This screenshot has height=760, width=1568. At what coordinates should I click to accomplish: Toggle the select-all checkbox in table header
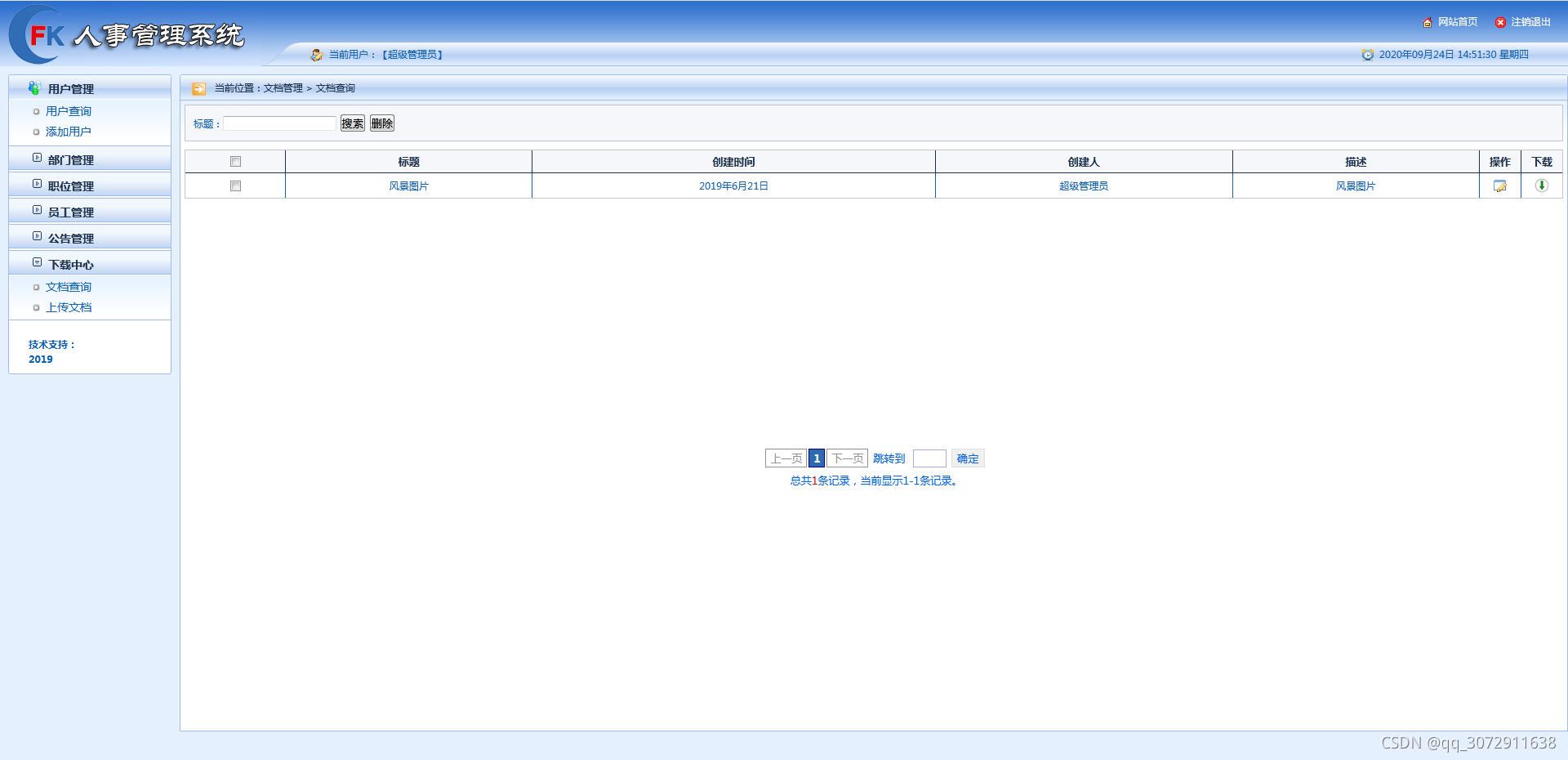click(235, 162)
